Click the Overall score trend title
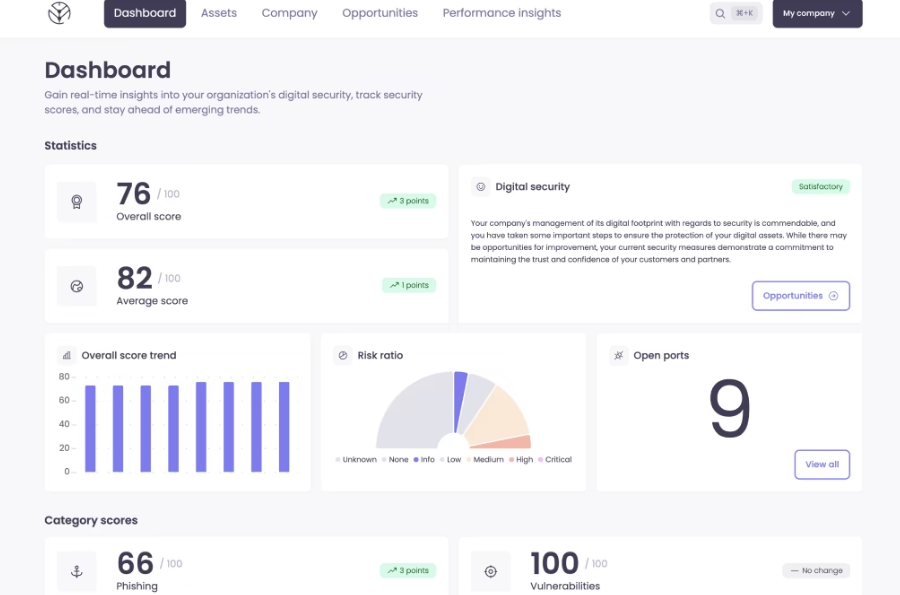The width and height of the screenshot is (900, 595). pyautogui.click(x=129, y=355)
